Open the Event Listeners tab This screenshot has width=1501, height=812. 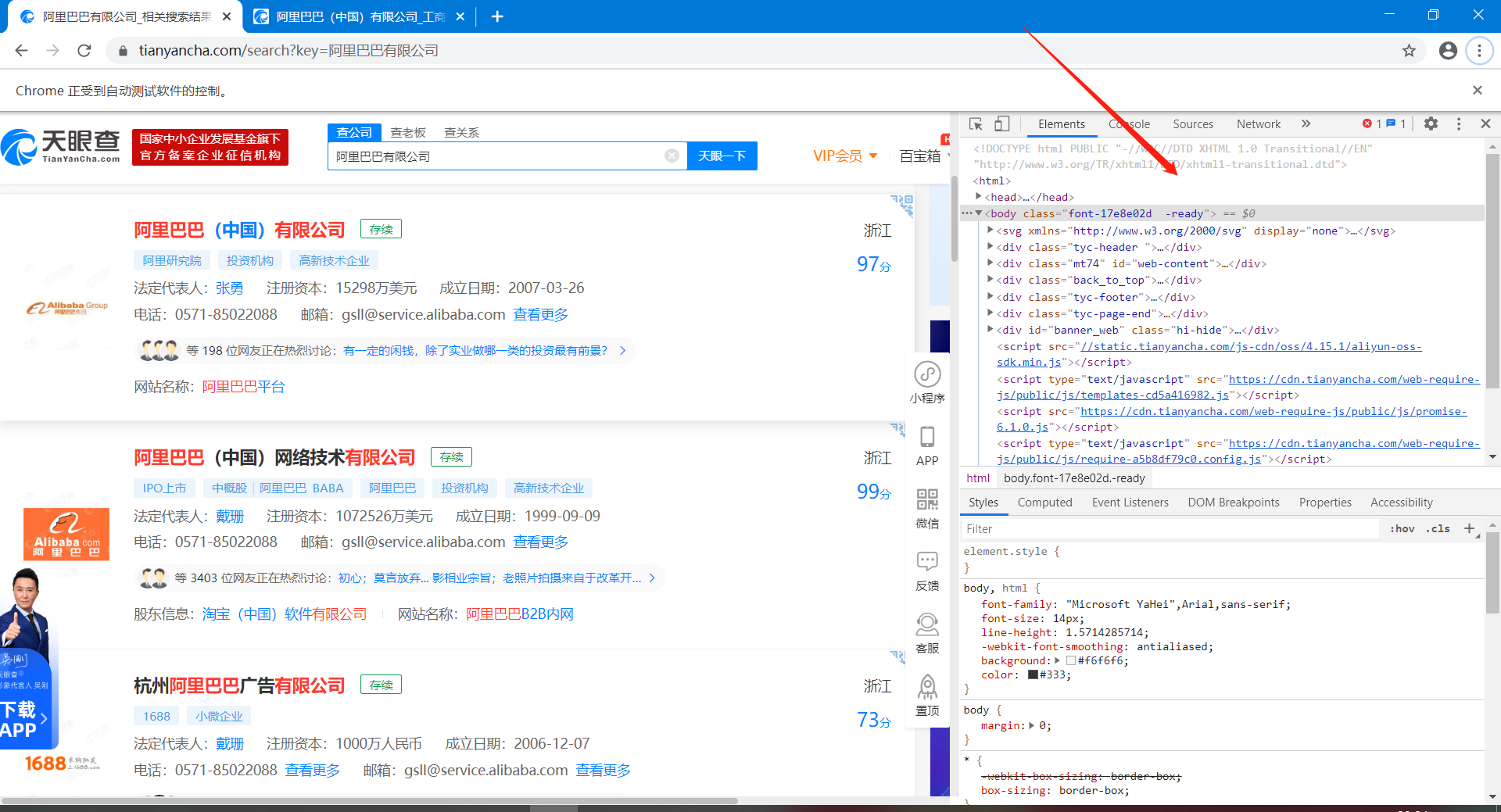coord(1130,503)
